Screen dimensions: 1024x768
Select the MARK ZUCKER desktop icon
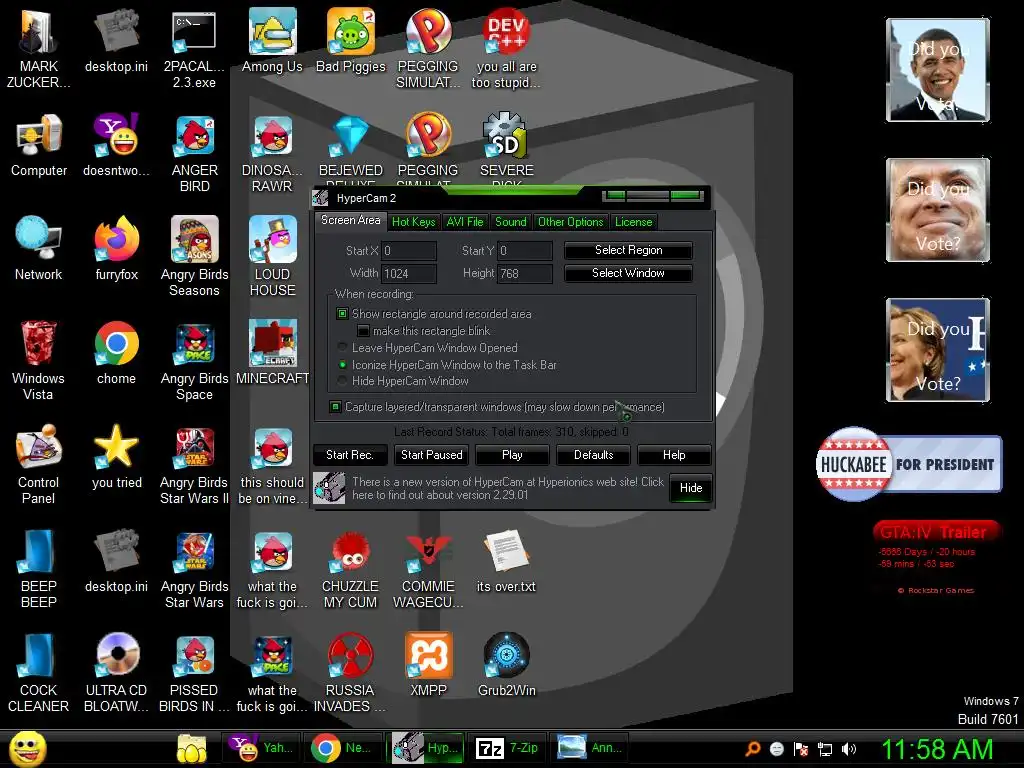(39, 48)
